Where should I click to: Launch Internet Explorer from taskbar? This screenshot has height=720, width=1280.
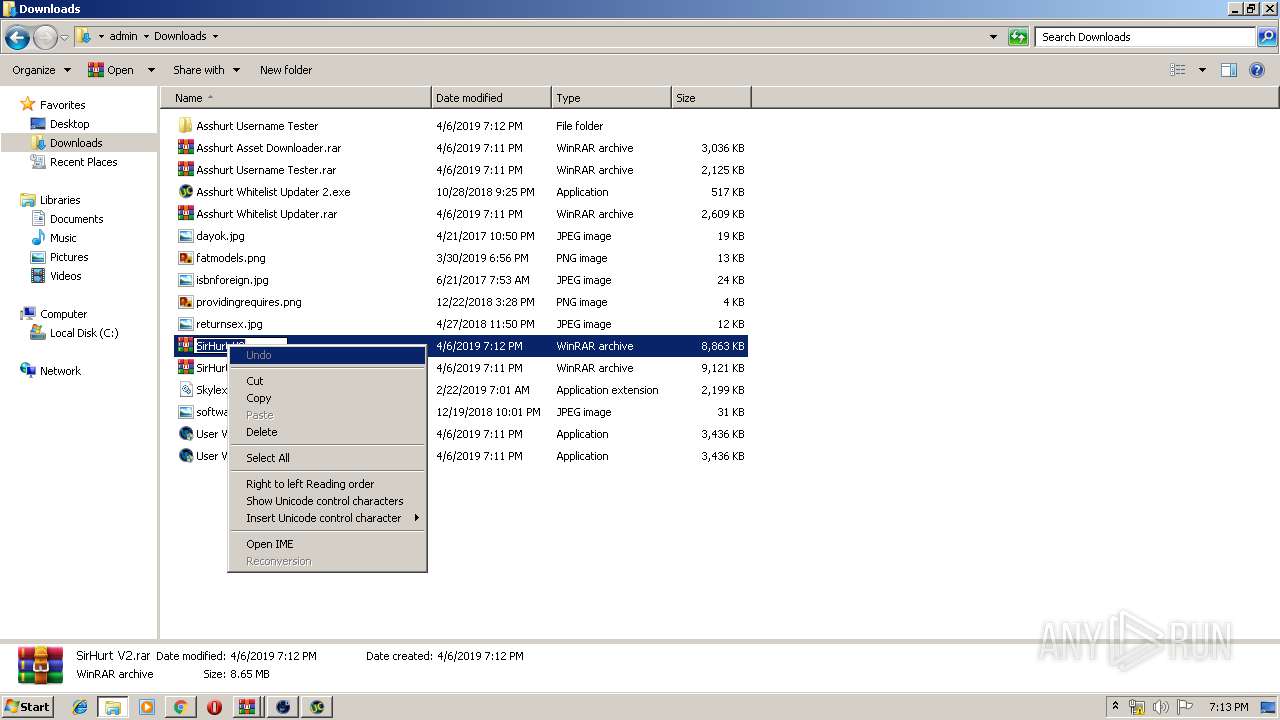(x=80, y=707)
